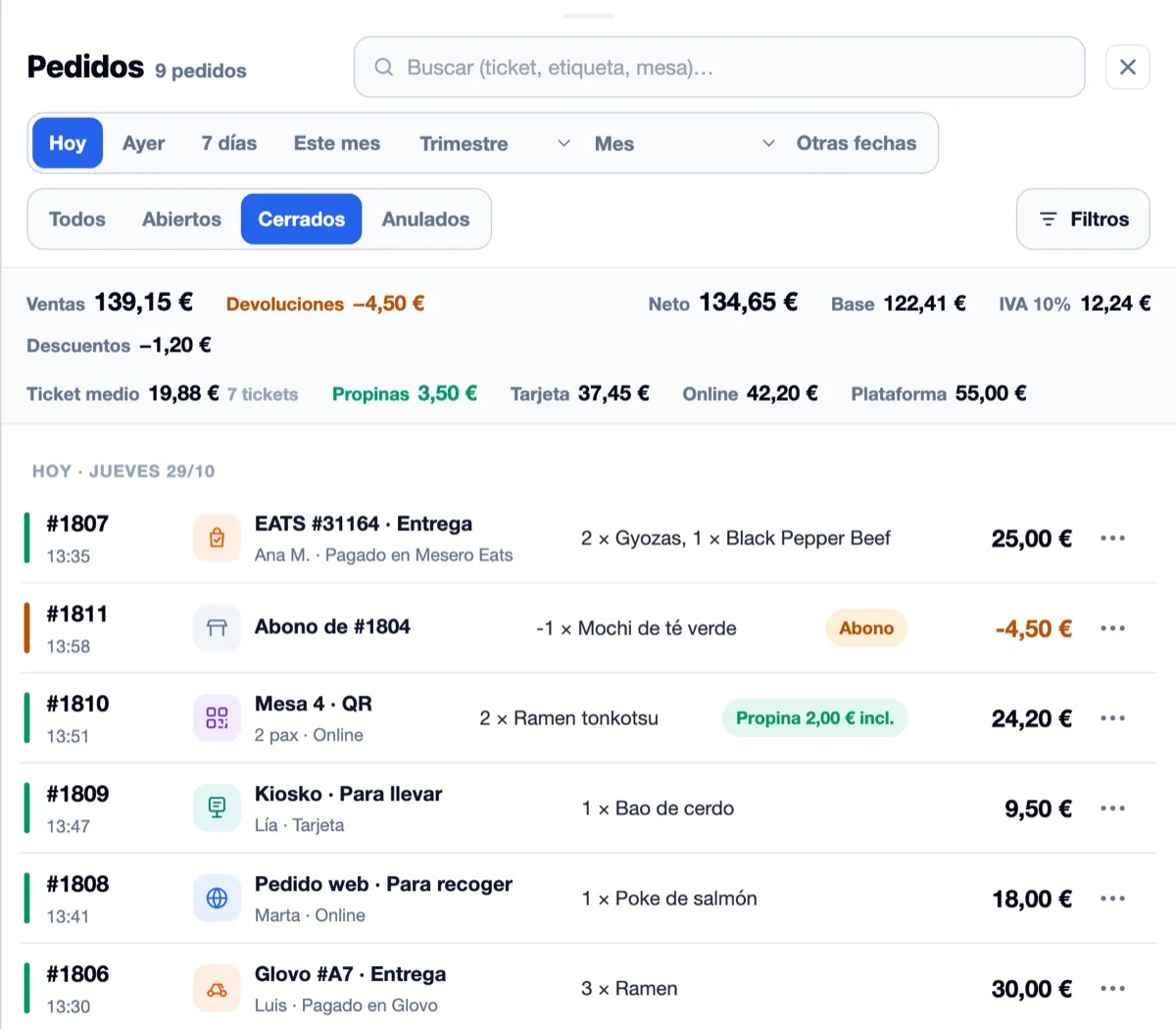Click Abono de #1804 title

pos(332,626)
